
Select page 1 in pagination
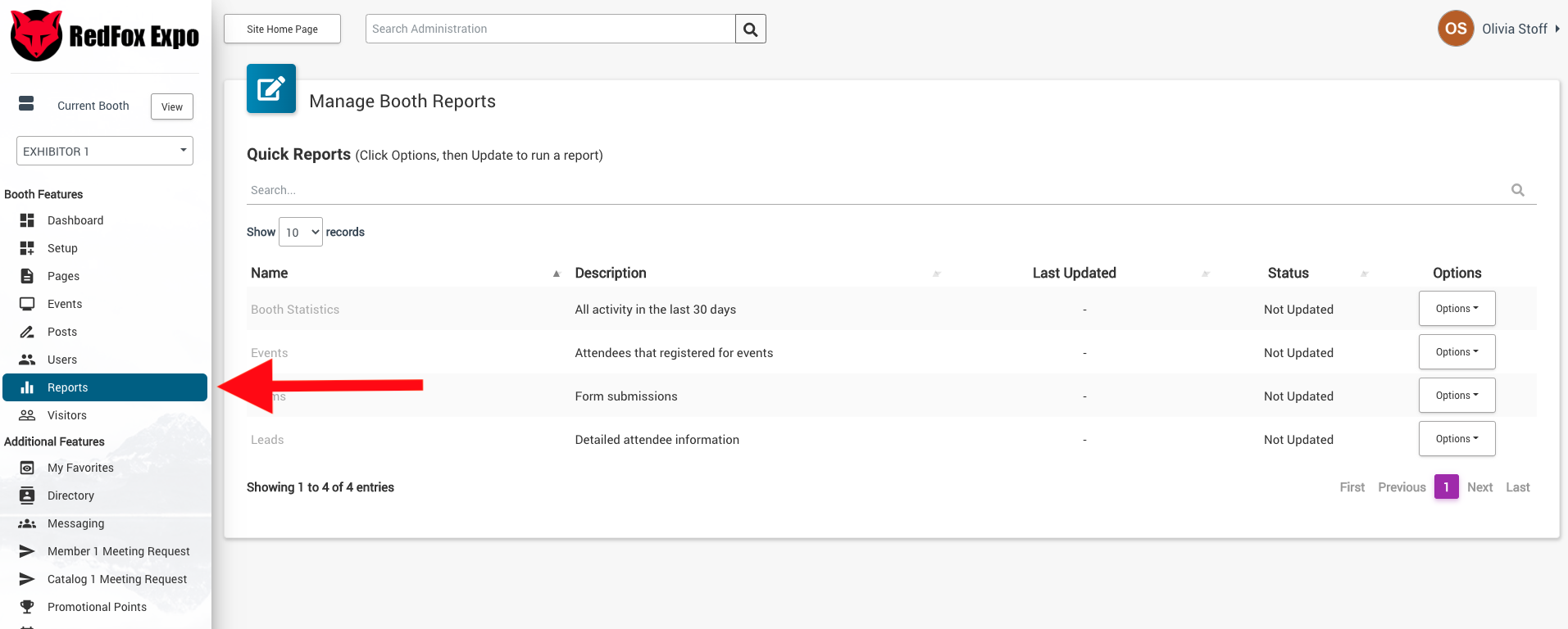pyautogui.click(x=1447, y=487)
